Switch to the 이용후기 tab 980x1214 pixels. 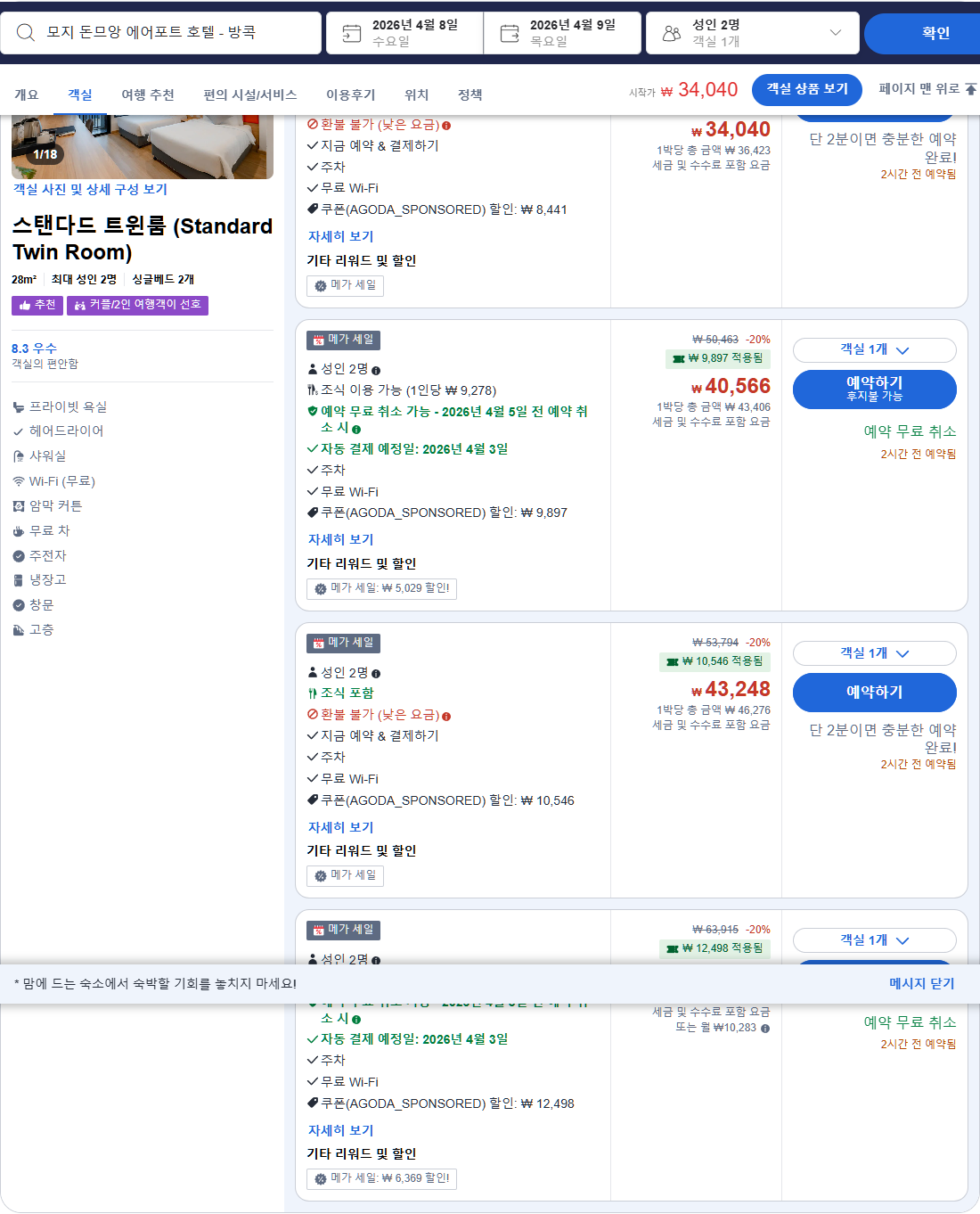[350, 94]
